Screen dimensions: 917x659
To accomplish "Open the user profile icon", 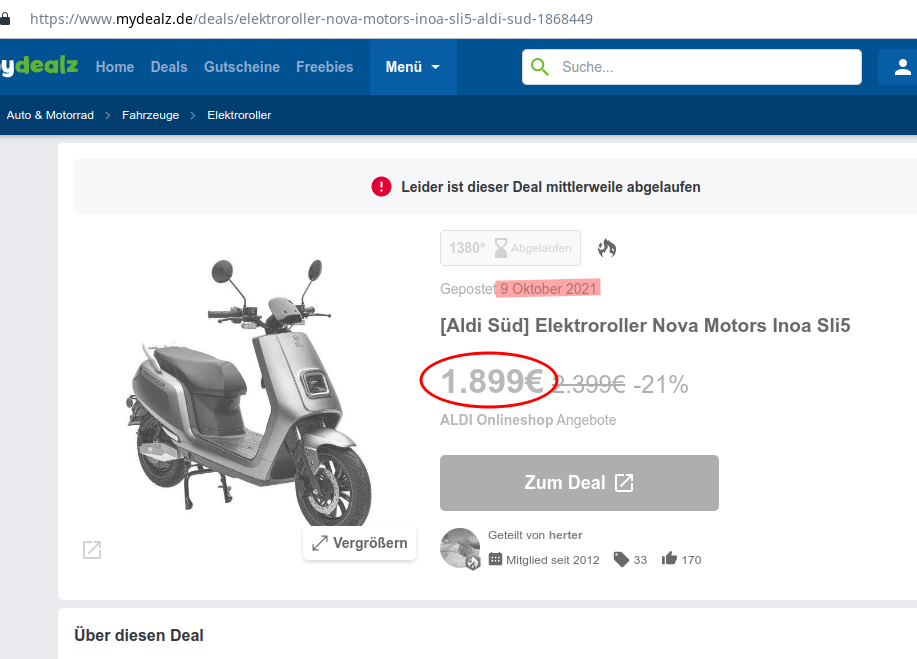I will pyautogui.click(x=902, y=67).
